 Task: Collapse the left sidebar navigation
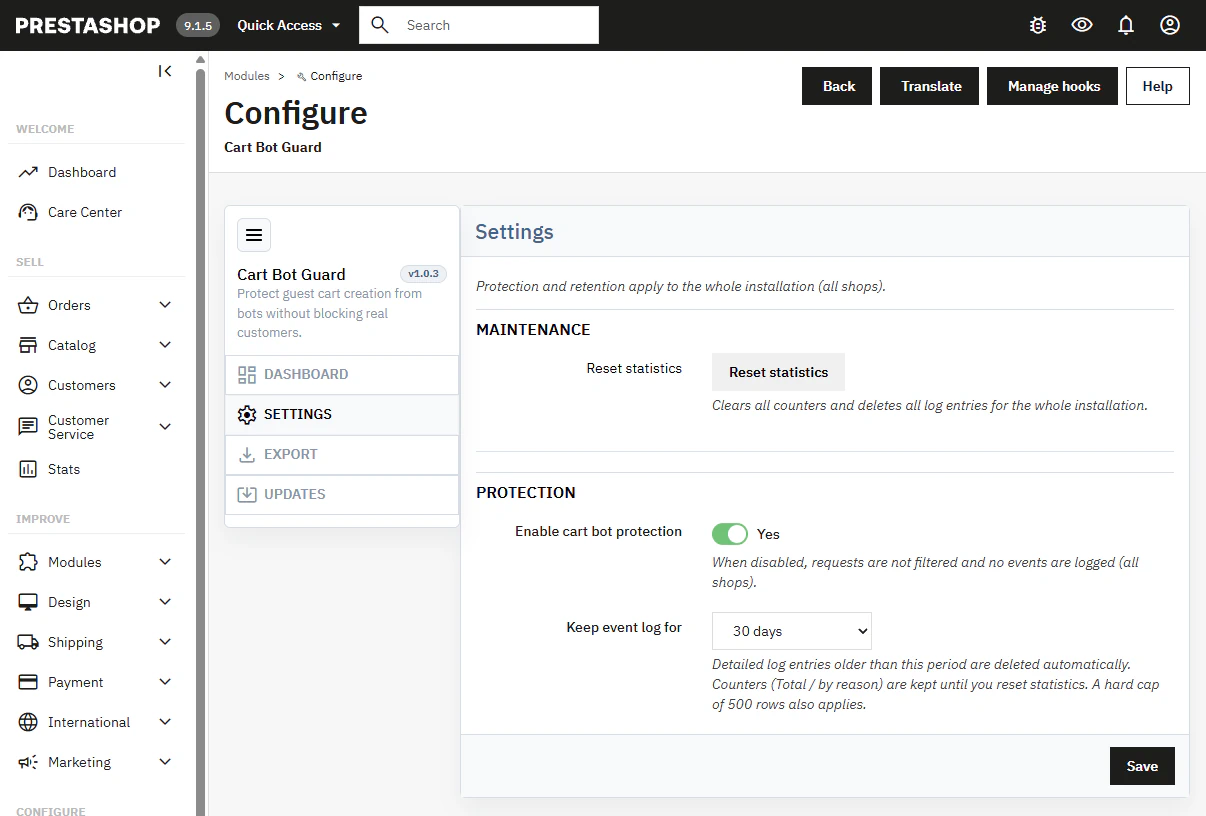tap(165, 71)
